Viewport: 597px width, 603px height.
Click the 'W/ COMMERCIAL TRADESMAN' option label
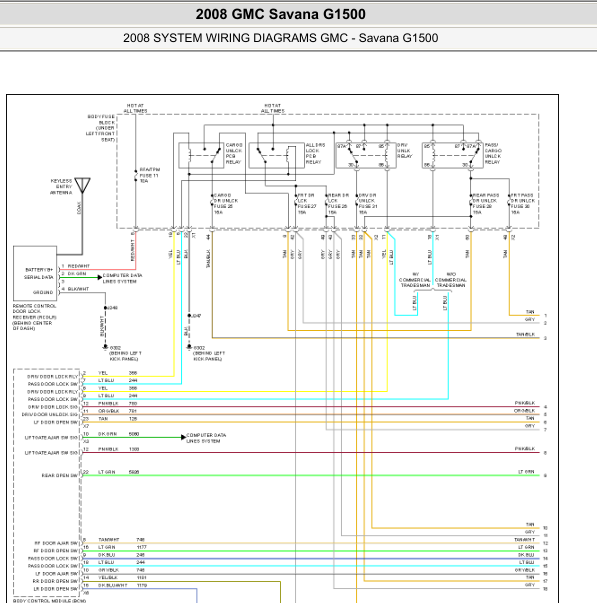[x=415, y=280]
